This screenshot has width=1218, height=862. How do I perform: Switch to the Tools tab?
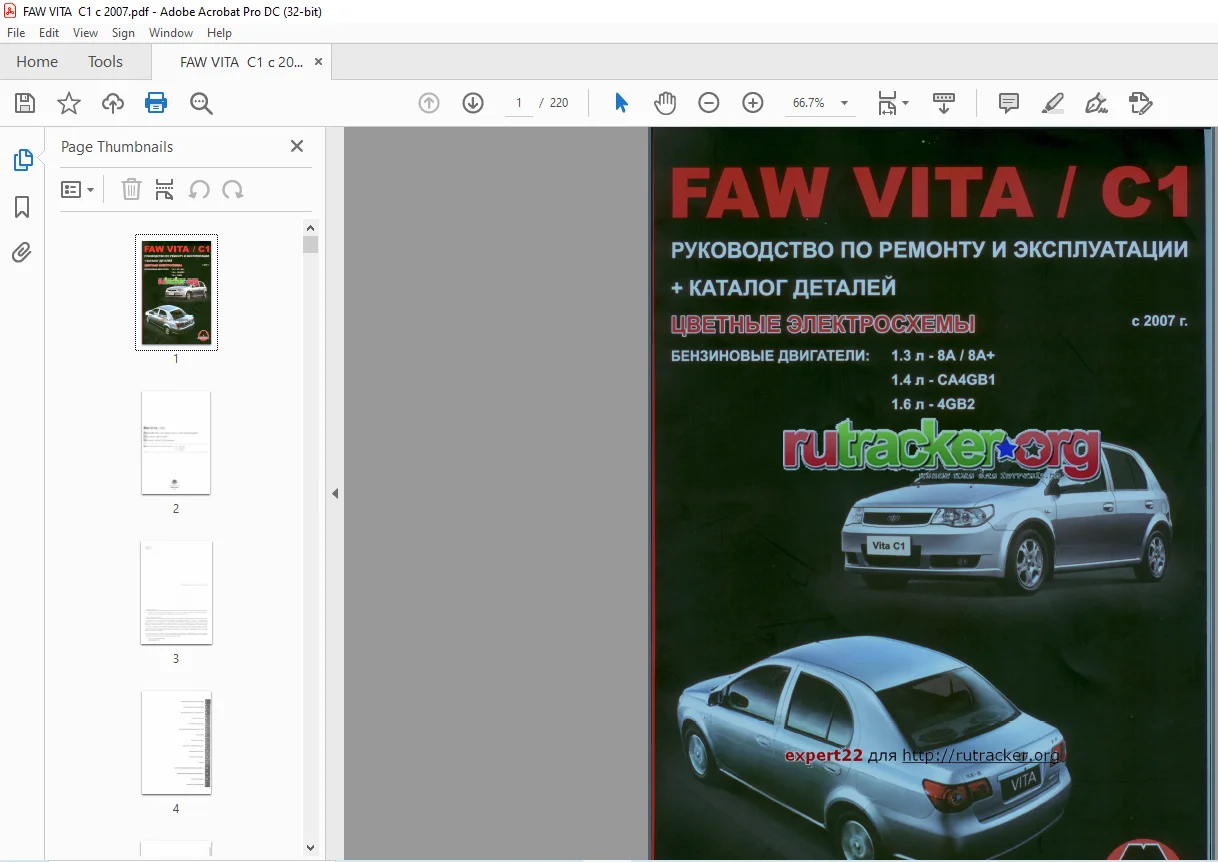click(105, 61)
